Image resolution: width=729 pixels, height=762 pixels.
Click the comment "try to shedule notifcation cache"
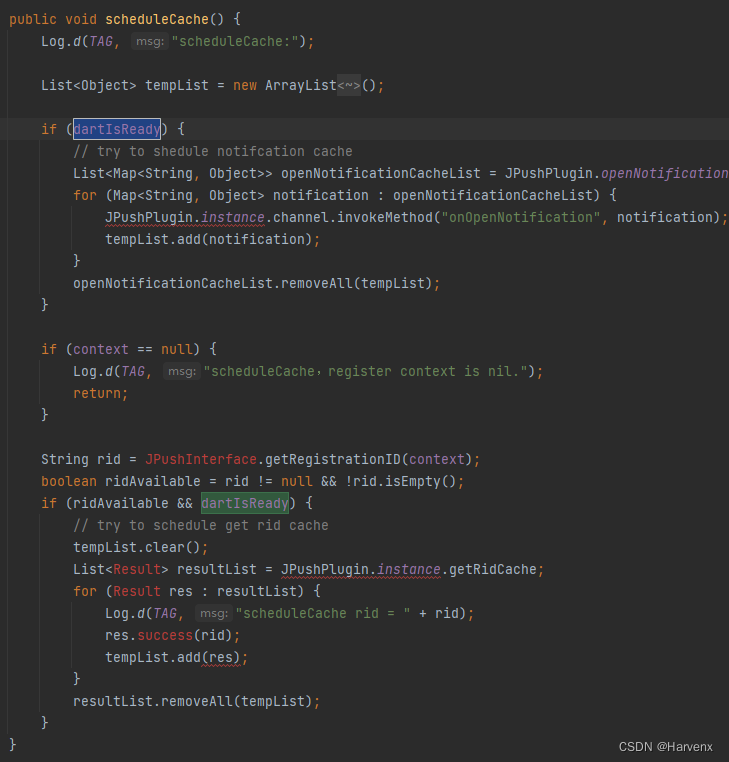coord(213,152)
